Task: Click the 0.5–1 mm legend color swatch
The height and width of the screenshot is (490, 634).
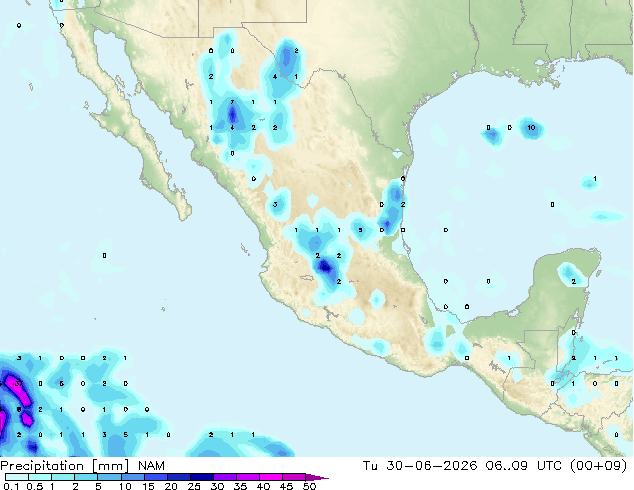Action: click(x=40, y=477)
